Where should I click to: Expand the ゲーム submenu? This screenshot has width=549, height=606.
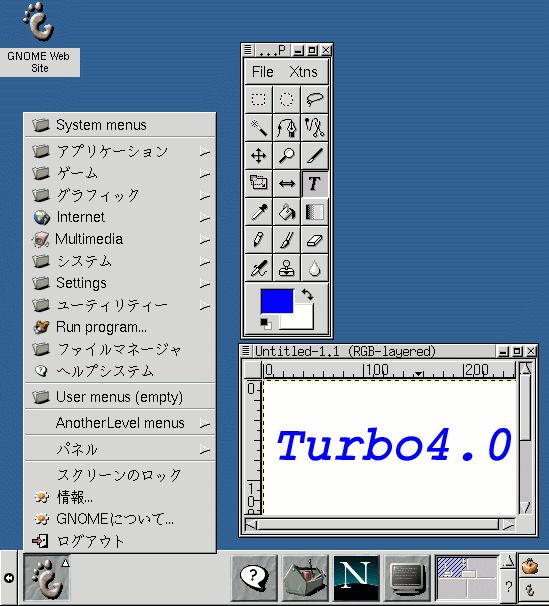pyautogui.click(x=120, y=173)
